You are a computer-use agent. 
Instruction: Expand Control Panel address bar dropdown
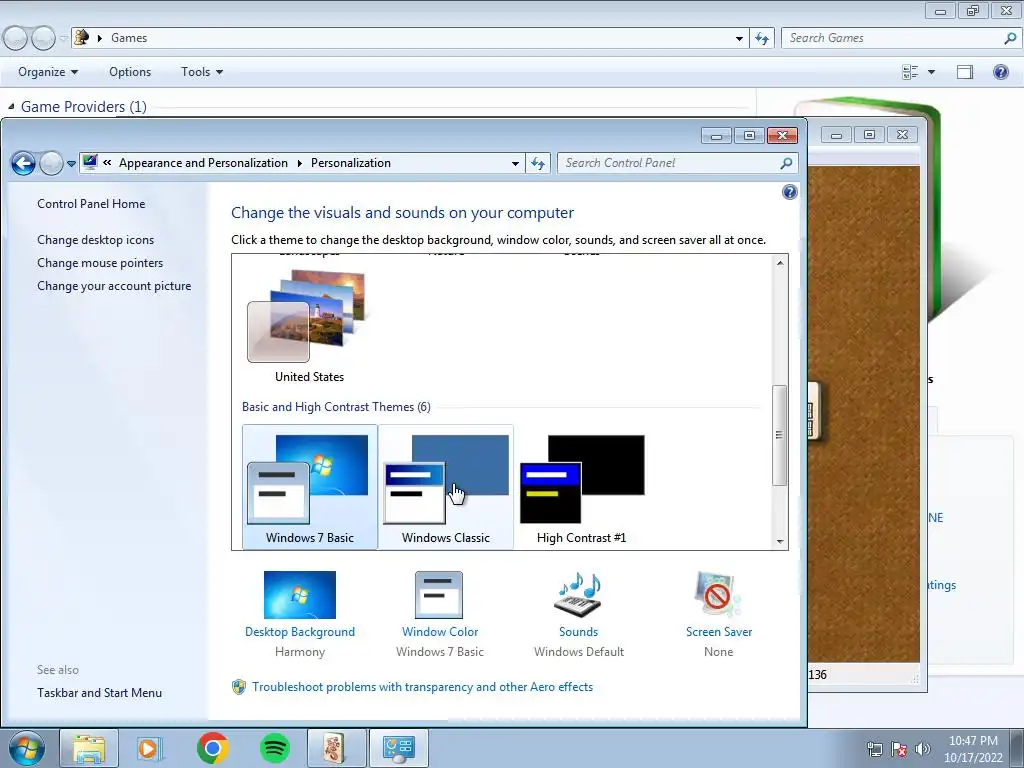[x=515, y=163]
